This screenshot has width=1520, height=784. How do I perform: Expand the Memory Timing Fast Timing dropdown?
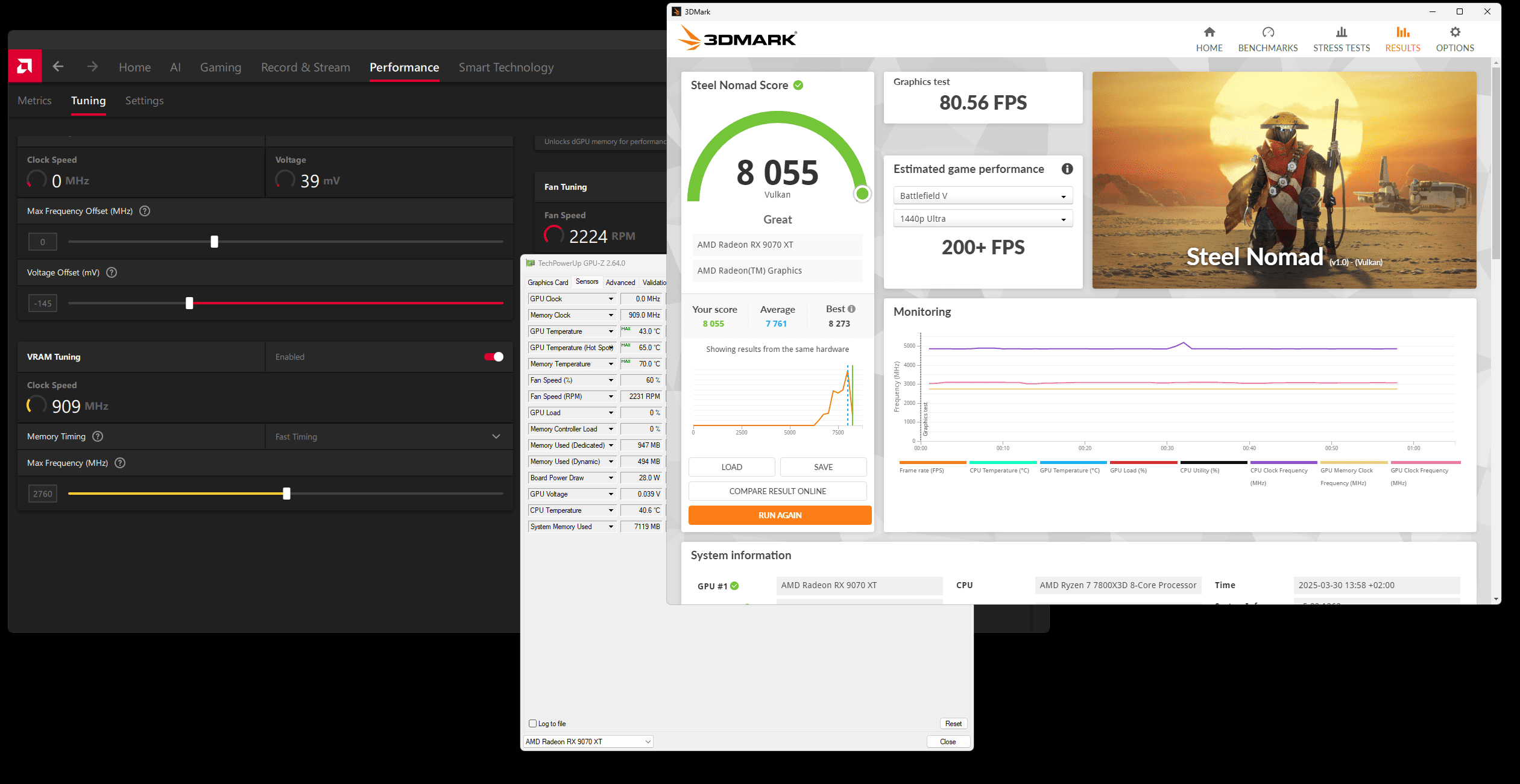coord(389,436)
